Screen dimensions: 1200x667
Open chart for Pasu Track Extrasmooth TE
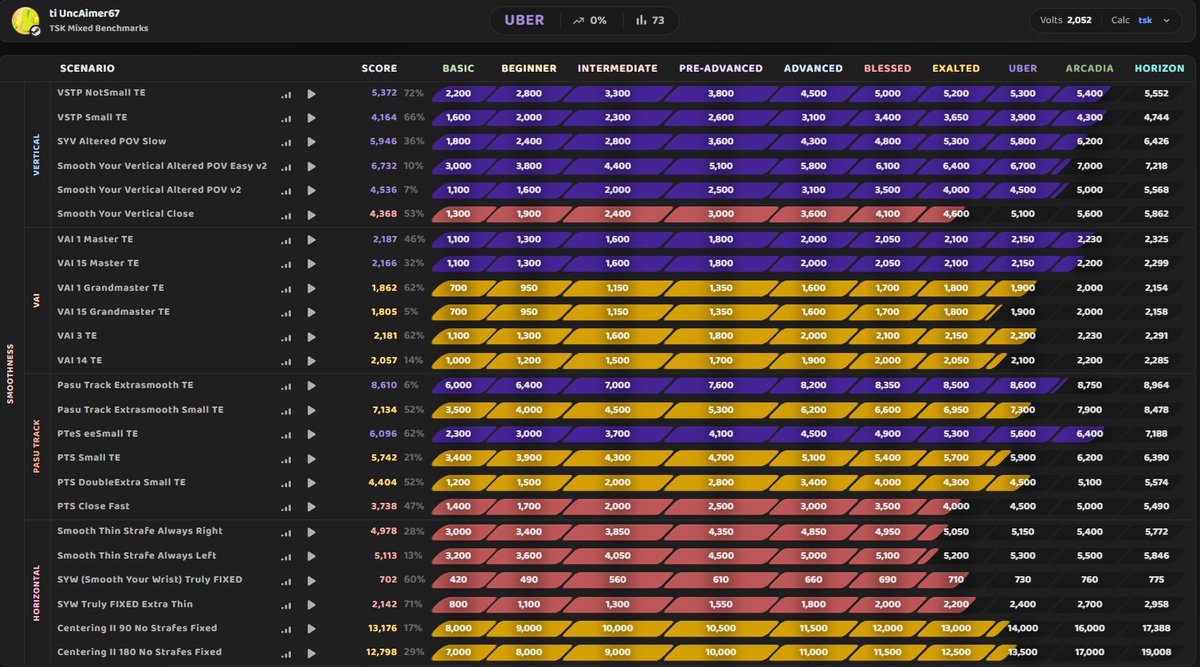pyautogui.click(x=286, y=386)
